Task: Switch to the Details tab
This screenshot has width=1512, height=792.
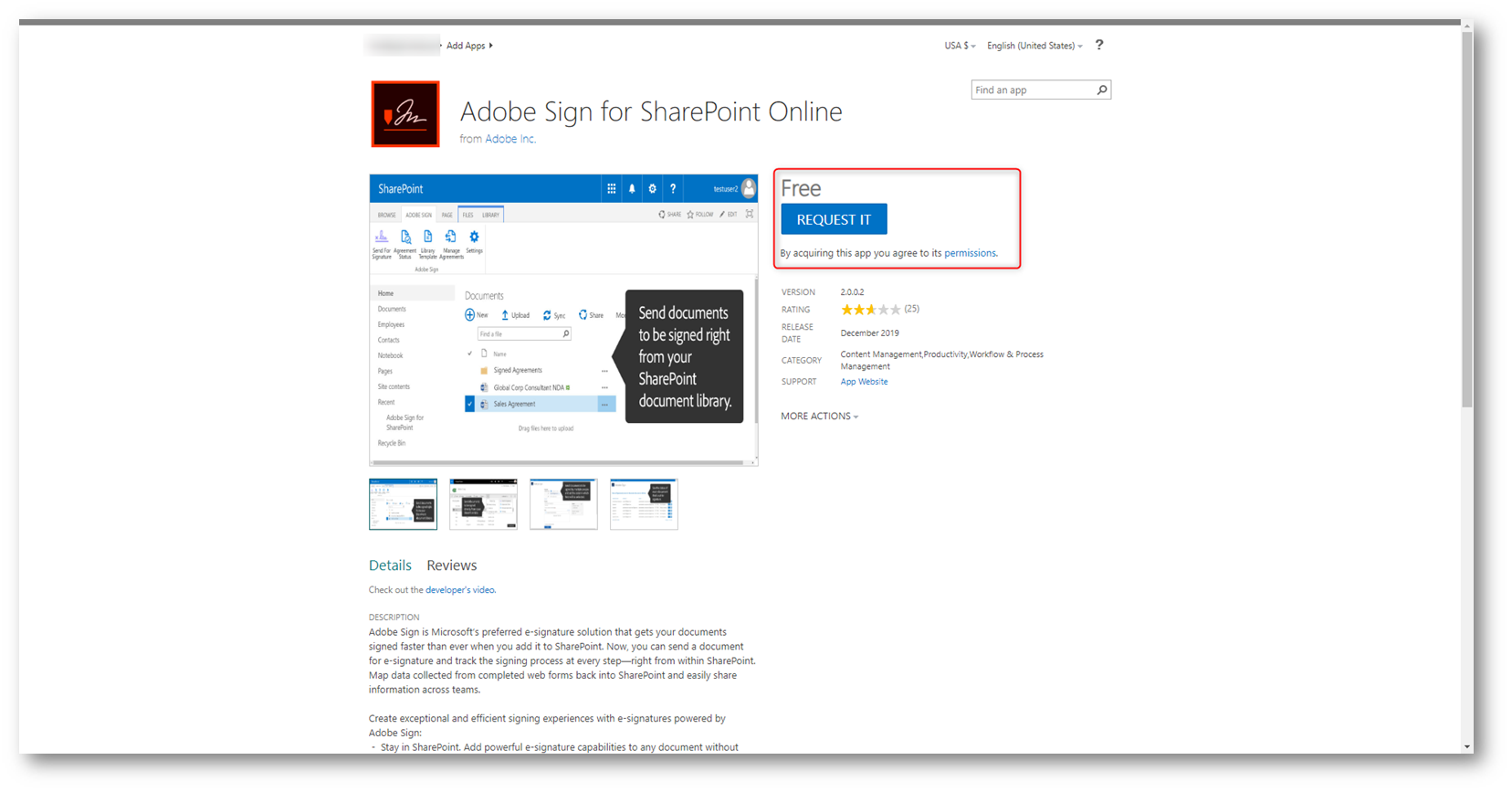Action: (x=390, y=565)
